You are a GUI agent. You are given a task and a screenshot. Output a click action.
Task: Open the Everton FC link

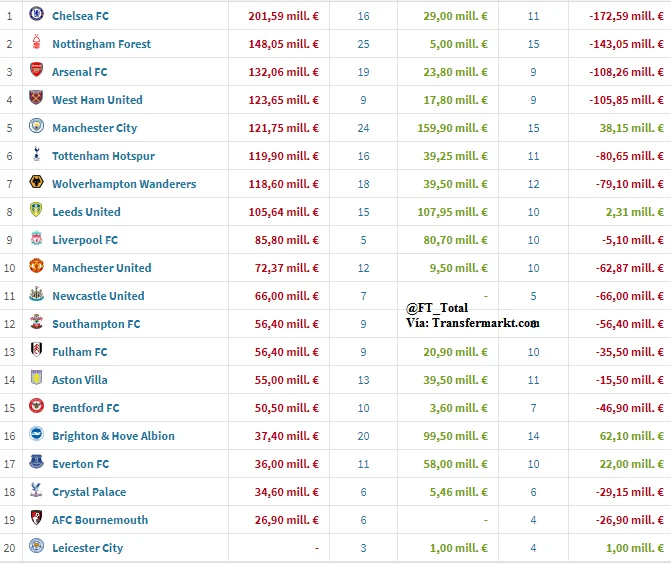[80, 464]
